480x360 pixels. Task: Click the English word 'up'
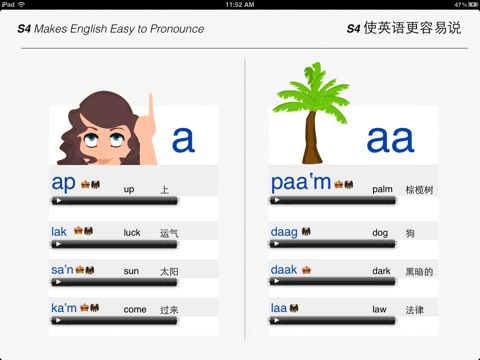129,190
